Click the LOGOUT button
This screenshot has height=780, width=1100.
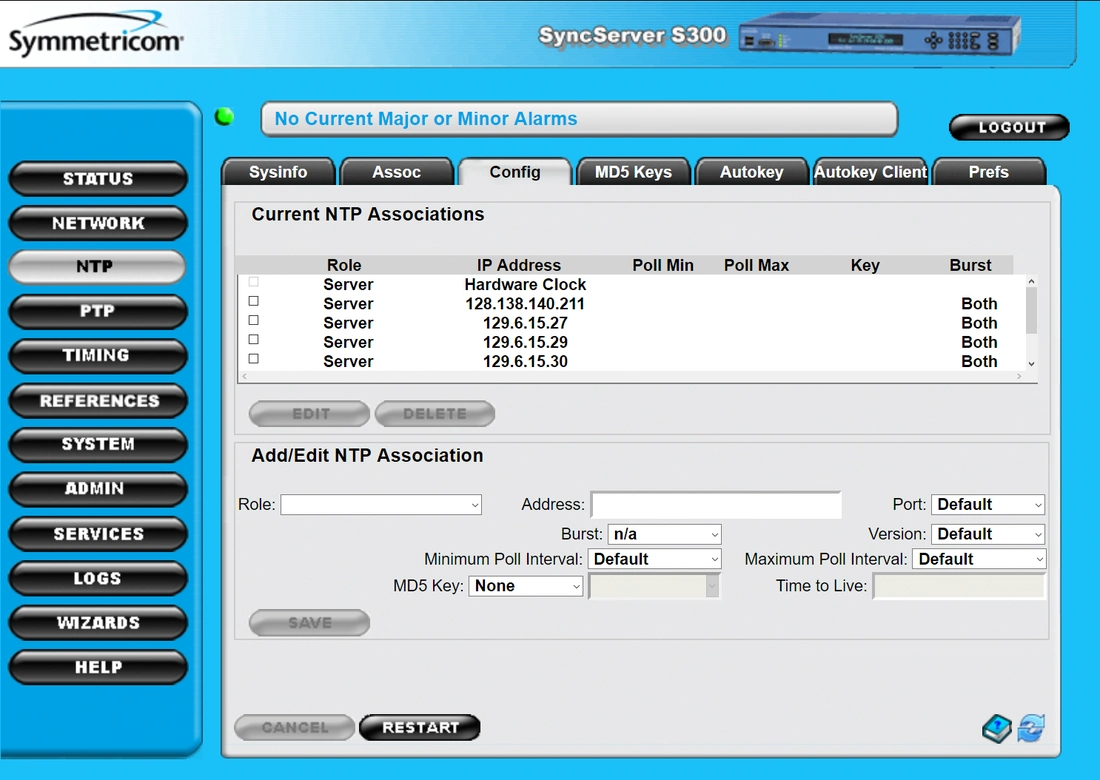coord(1009,127)
